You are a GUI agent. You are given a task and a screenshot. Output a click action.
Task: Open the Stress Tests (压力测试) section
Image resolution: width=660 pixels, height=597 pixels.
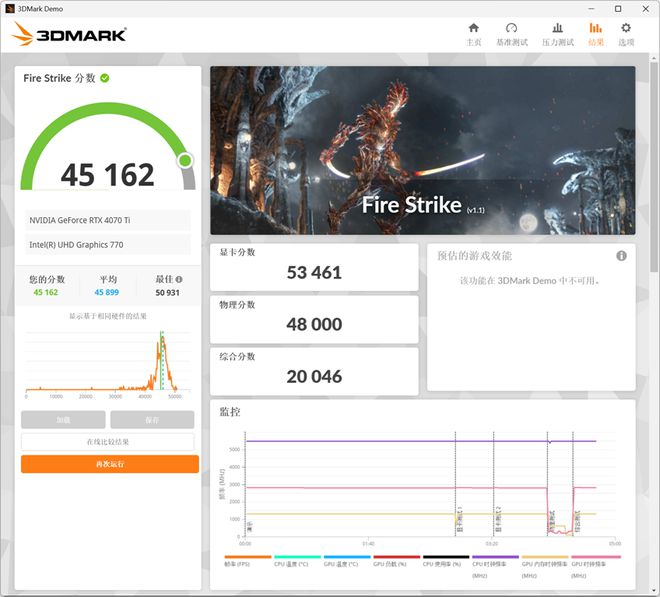click(557, 33)
